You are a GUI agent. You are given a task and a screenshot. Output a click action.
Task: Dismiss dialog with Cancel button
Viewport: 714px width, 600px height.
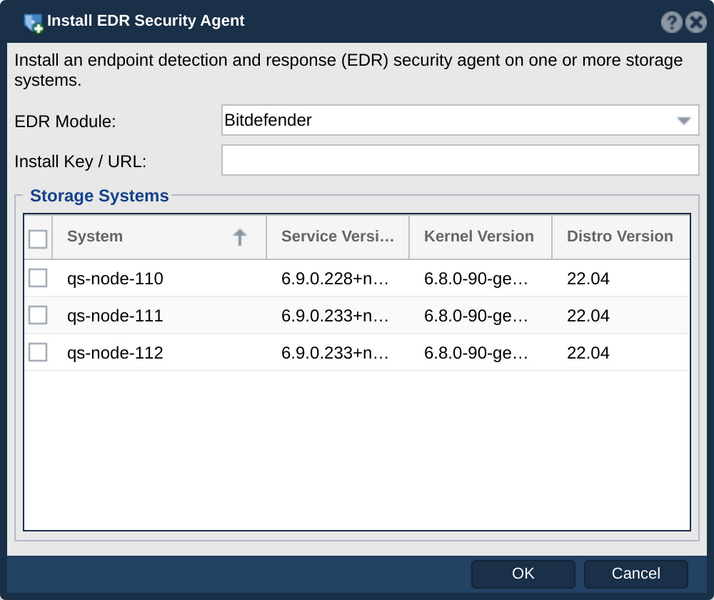(636, 574)
